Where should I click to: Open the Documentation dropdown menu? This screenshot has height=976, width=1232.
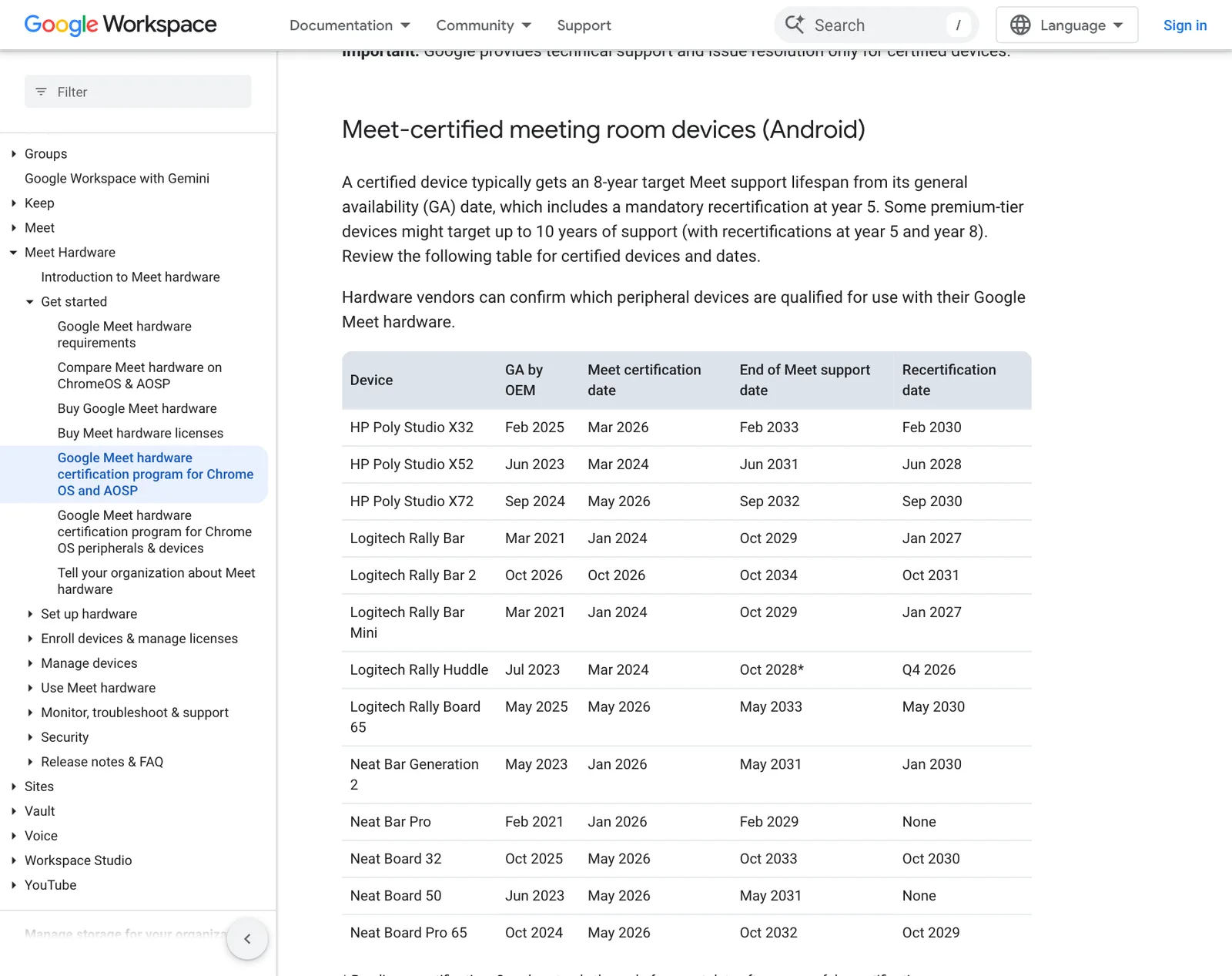(x=350, y=25)
